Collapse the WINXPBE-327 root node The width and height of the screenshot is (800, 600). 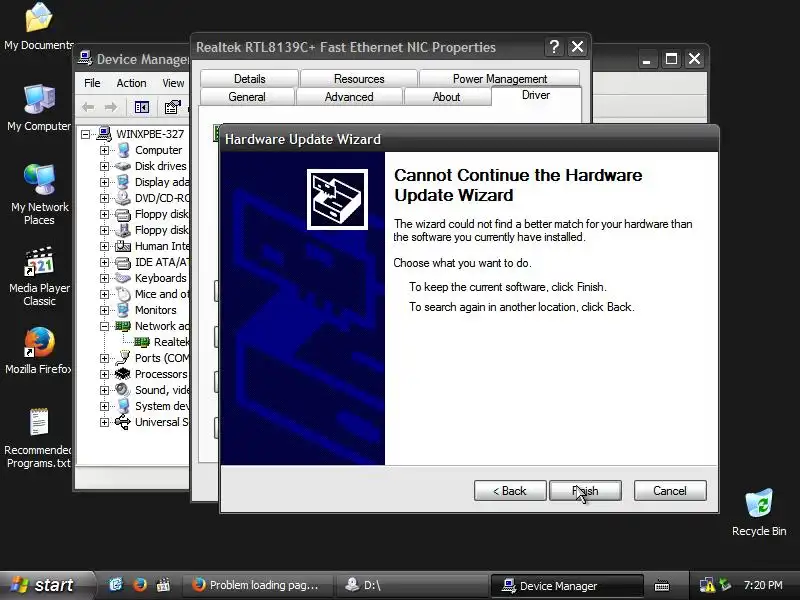85,134
